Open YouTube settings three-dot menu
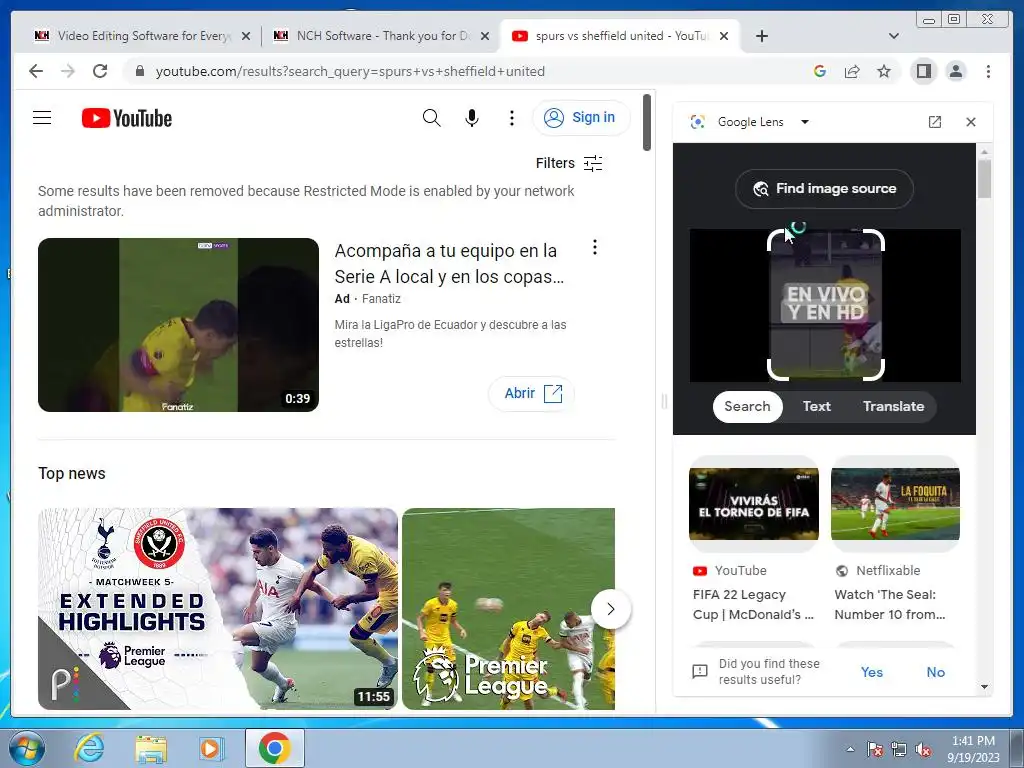This screenshot has height=768, width=1024. [511, 118]
